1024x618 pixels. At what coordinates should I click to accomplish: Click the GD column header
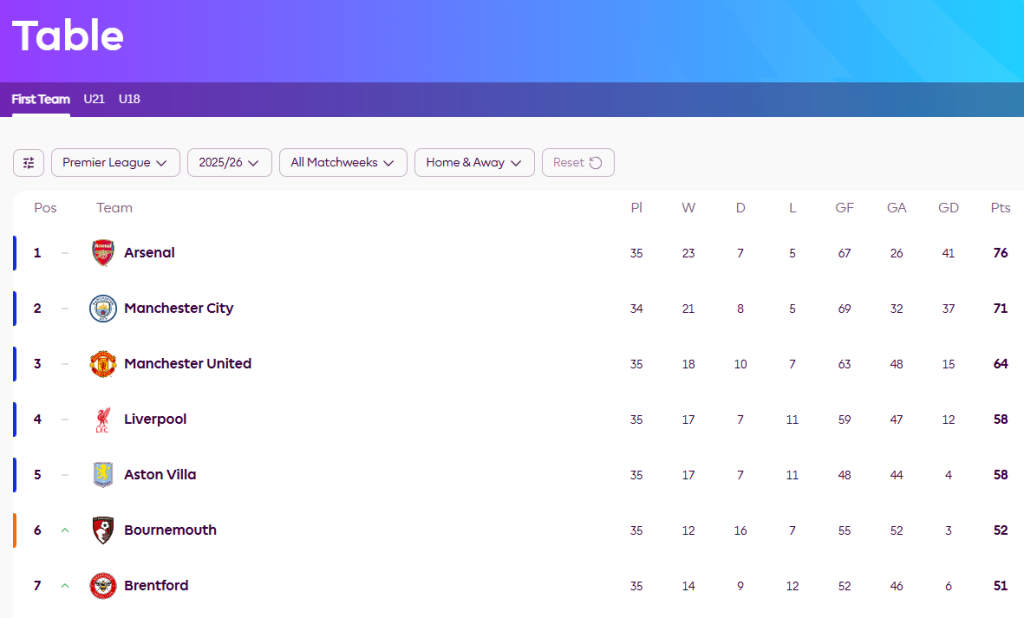point(948,208)
